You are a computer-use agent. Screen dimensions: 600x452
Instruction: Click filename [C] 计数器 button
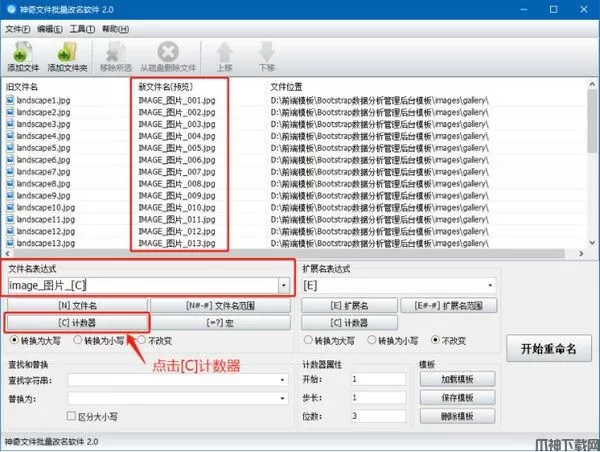click(x=77, y=323)
